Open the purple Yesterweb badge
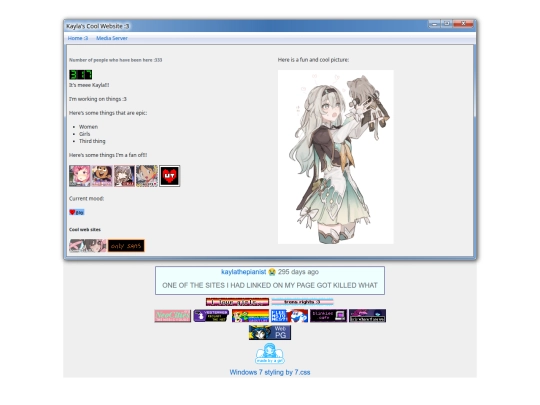Viewport: 540px width, 405px height. coord(211,316)
